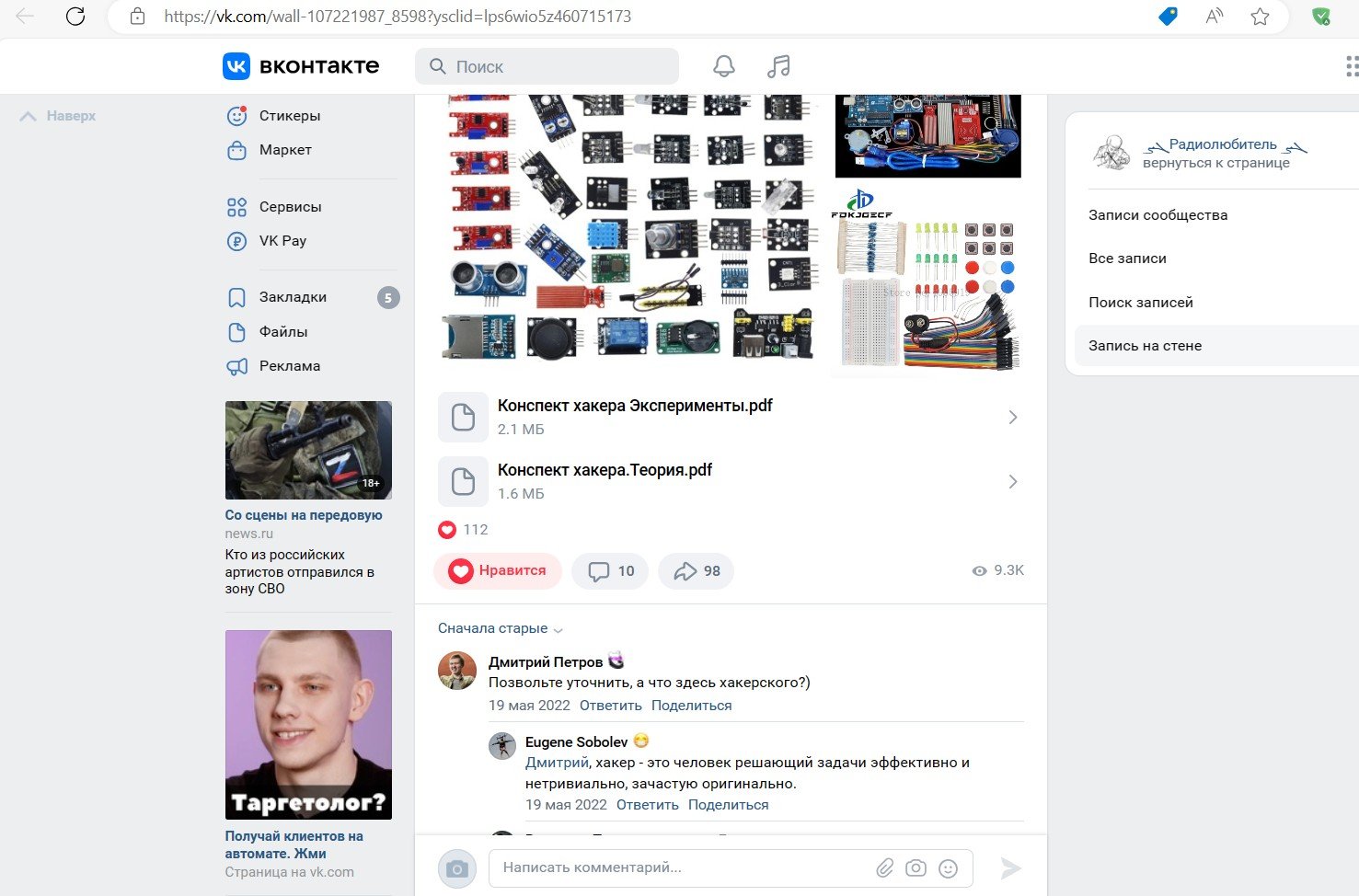Toggle like with the Нравится button

(x=498, y=570)
